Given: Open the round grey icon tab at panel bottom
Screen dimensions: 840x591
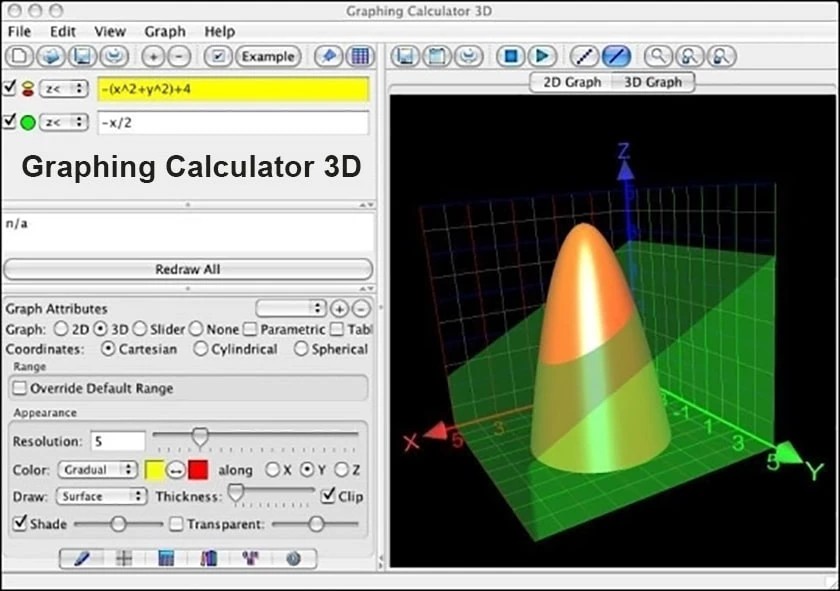Looking at the screenshot, I should tap(293, 559).
